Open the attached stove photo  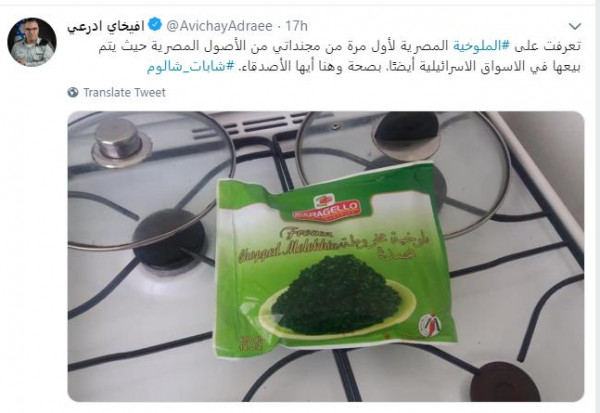pyautogui.click(x=326, y=256)
